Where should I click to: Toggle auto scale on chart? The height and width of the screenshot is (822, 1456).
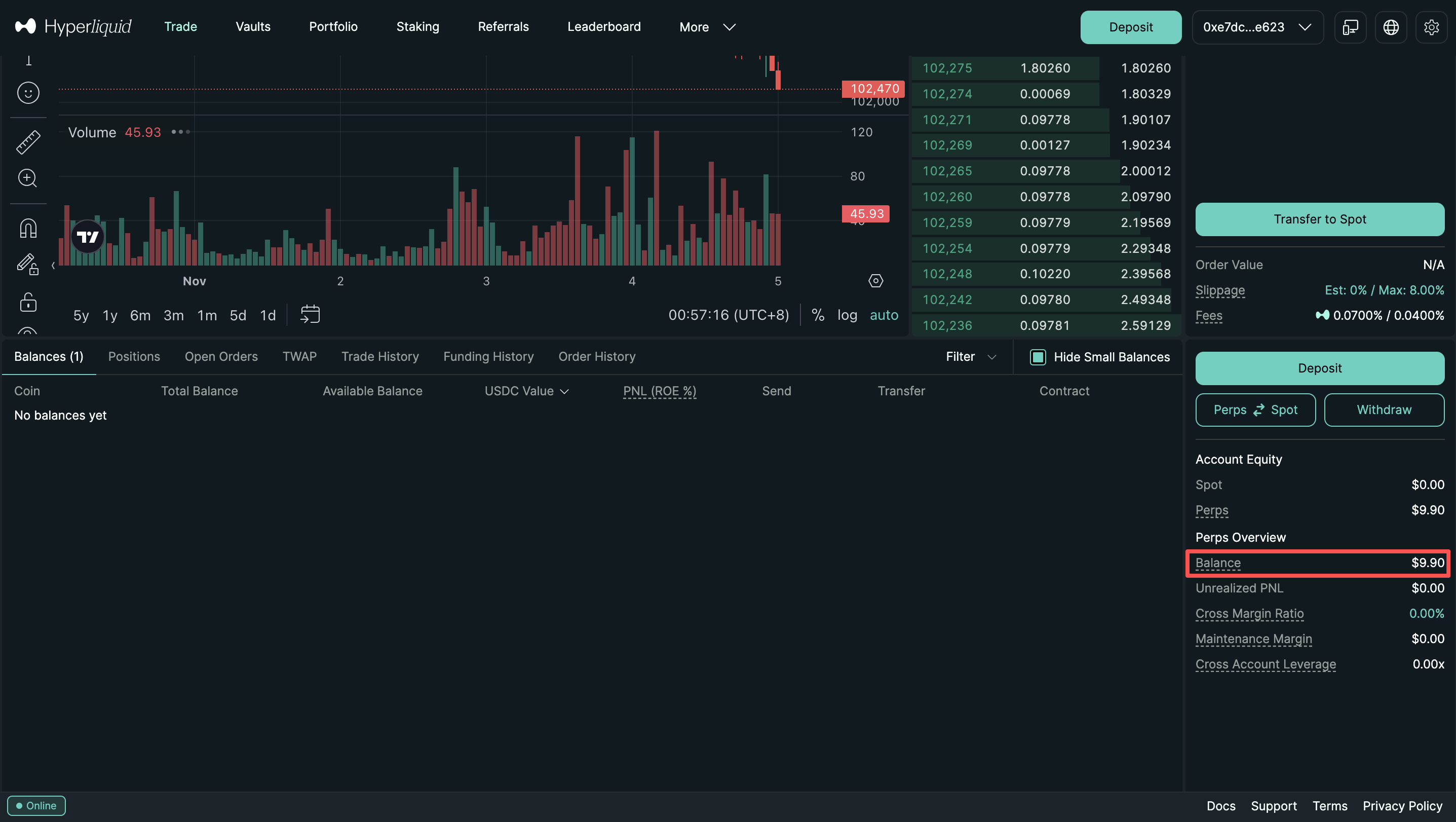[x=884, y=315]
